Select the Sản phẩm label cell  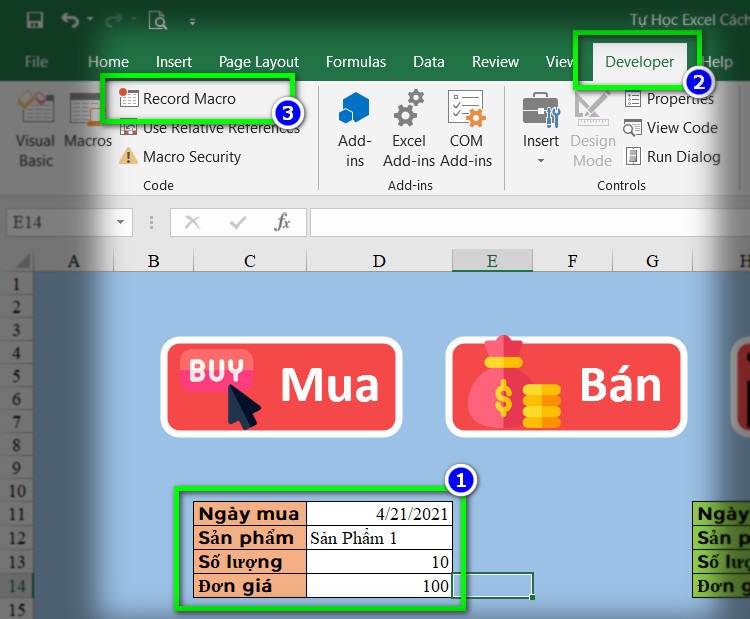250,538
